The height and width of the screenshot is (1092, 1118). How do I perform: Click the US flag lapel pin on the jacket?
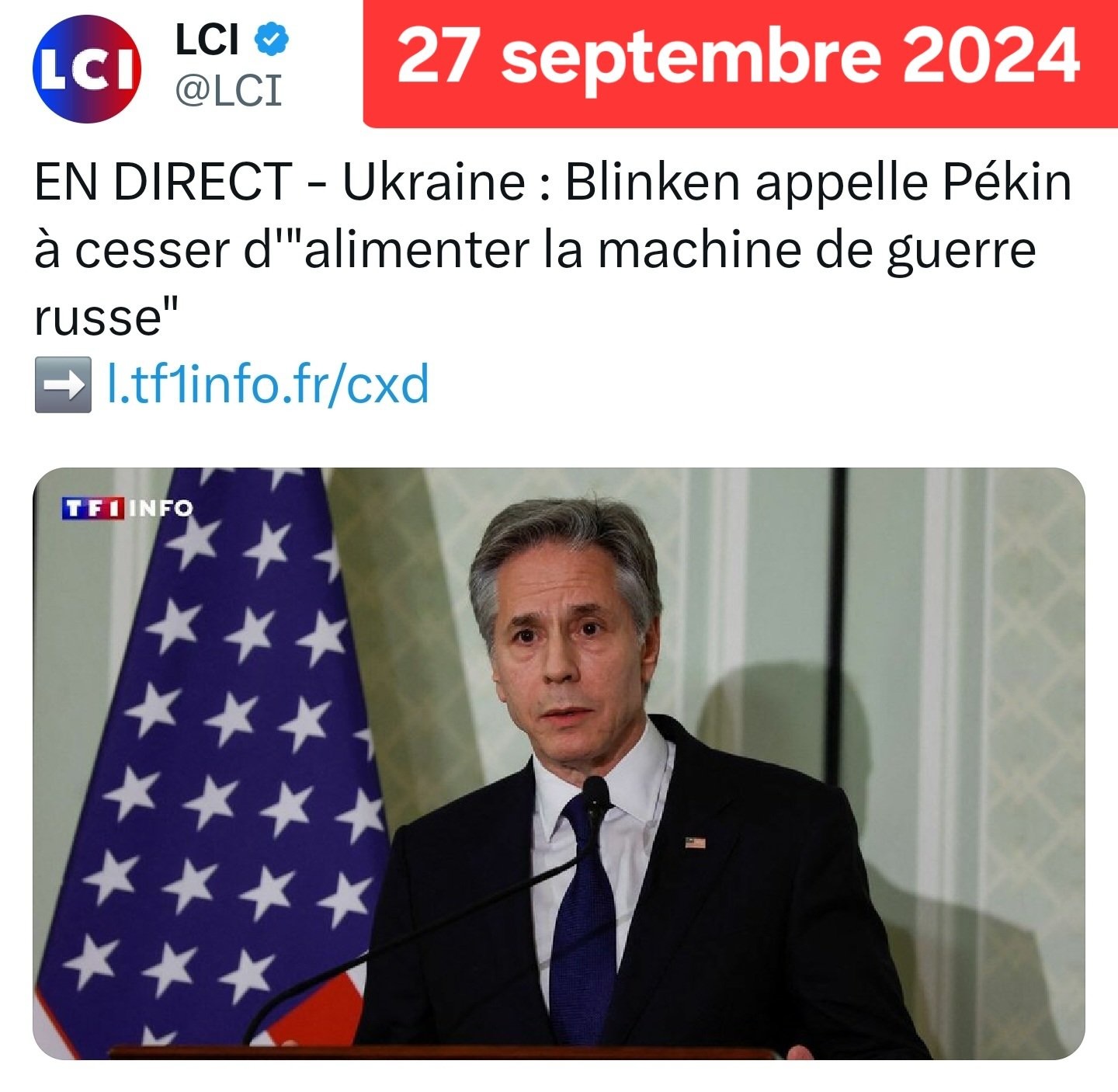[695, 843]
